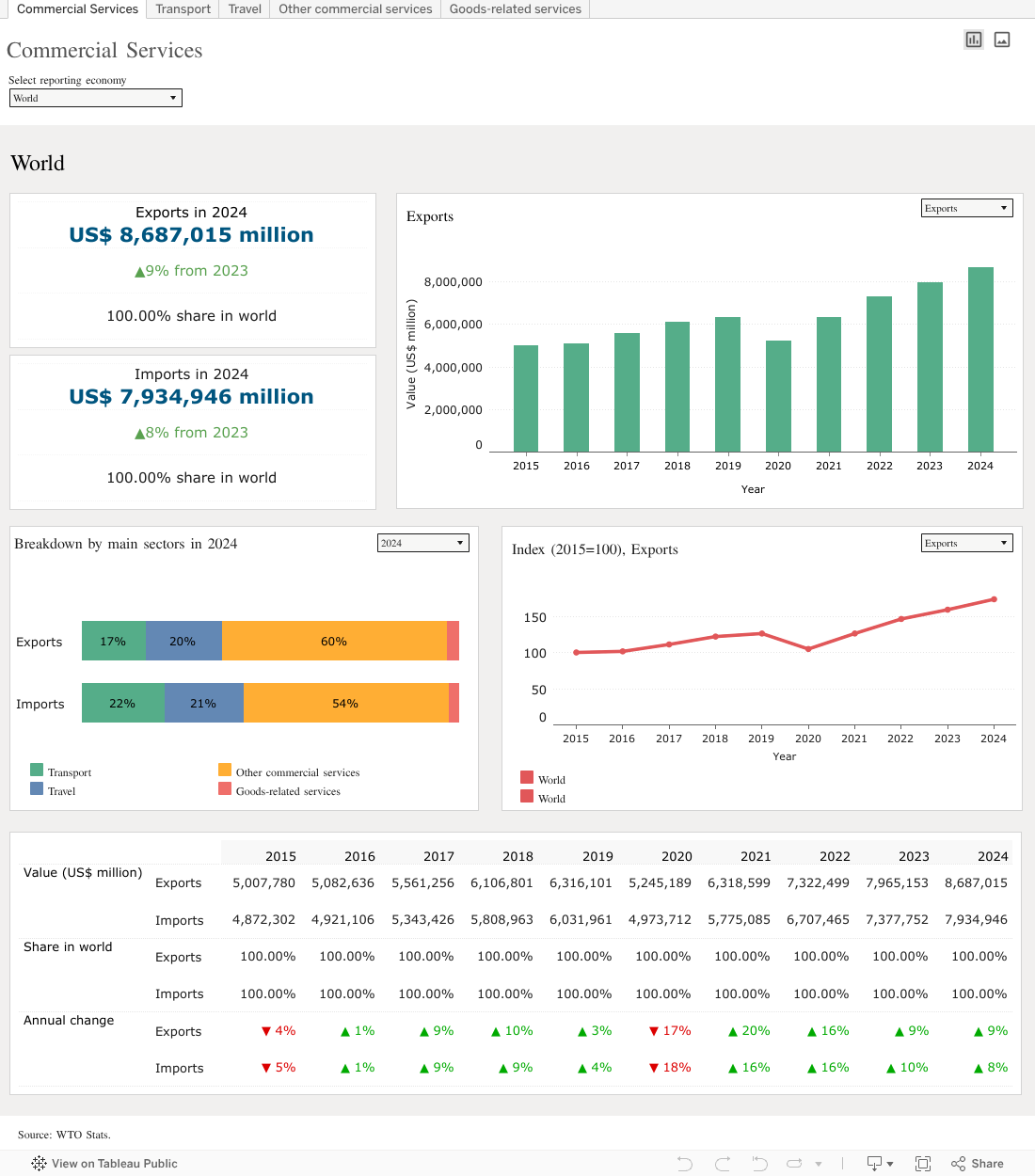Screen dimensions: 1035x1176
Task: Click the Revert icon in bottom toolbar
Action: coord(759,1164)
